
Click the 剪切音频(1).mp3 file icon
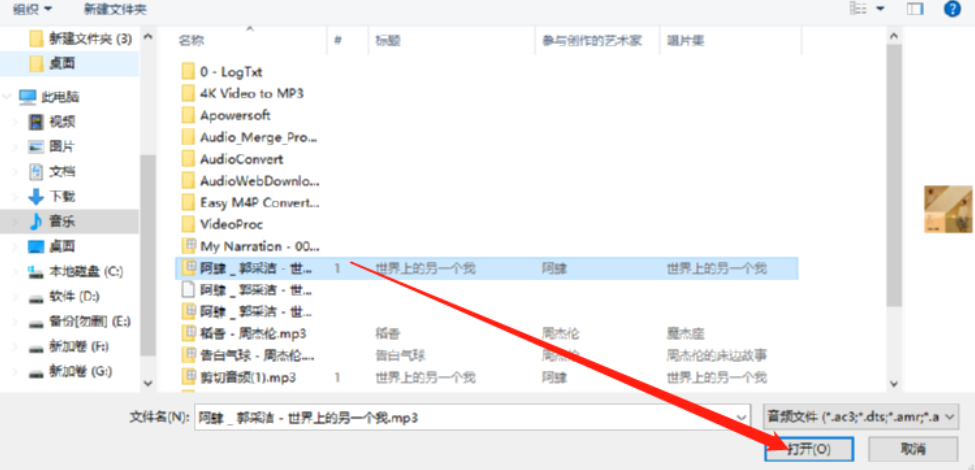pos(188,377)
